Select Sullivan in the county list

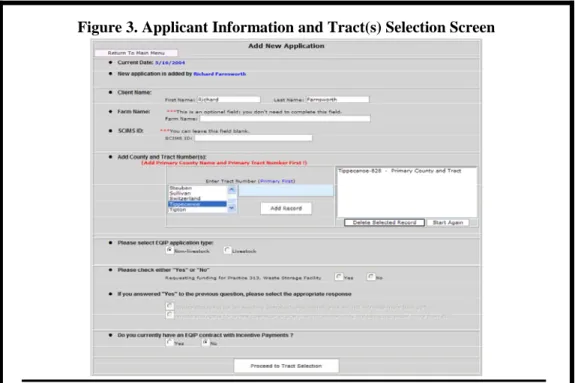tap(198, 193)
